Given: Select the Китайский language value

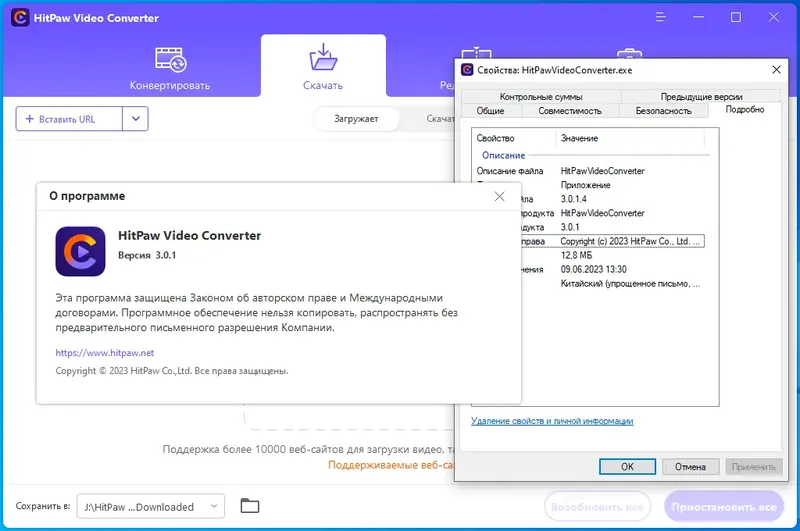Looking at the screenshot, I should click(630, 284).
